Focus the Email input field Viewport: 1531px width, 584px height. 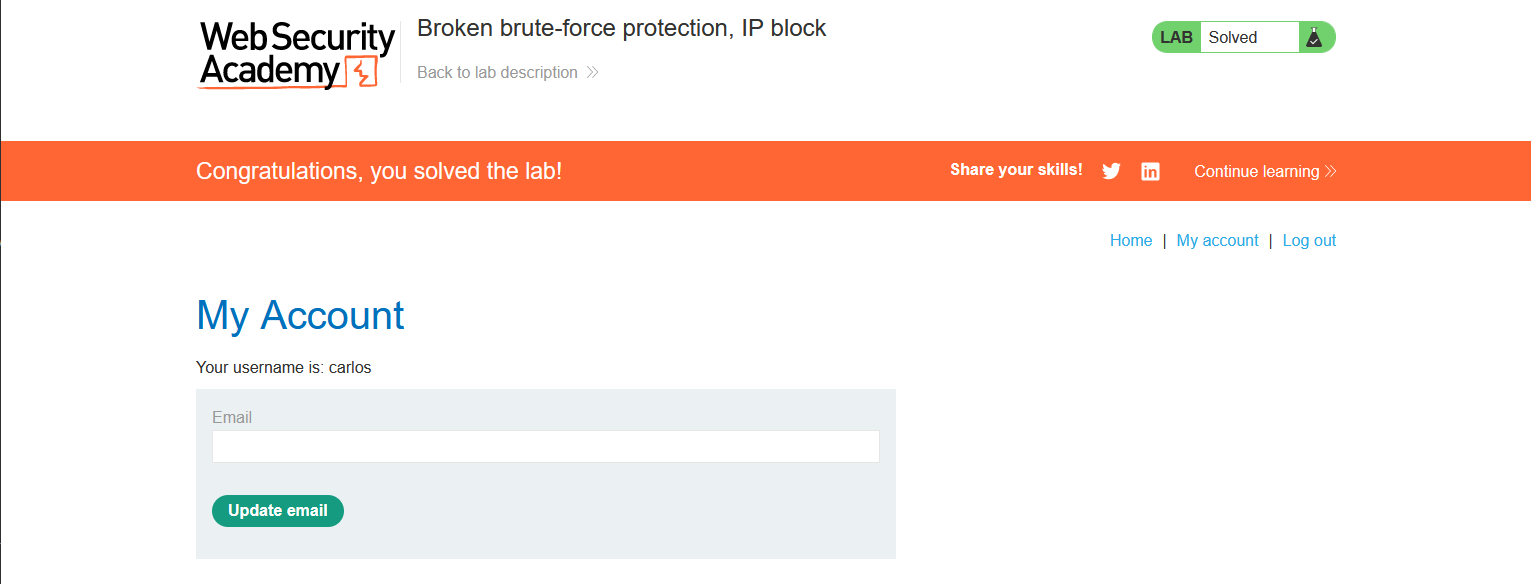click(x=545, y=446)
